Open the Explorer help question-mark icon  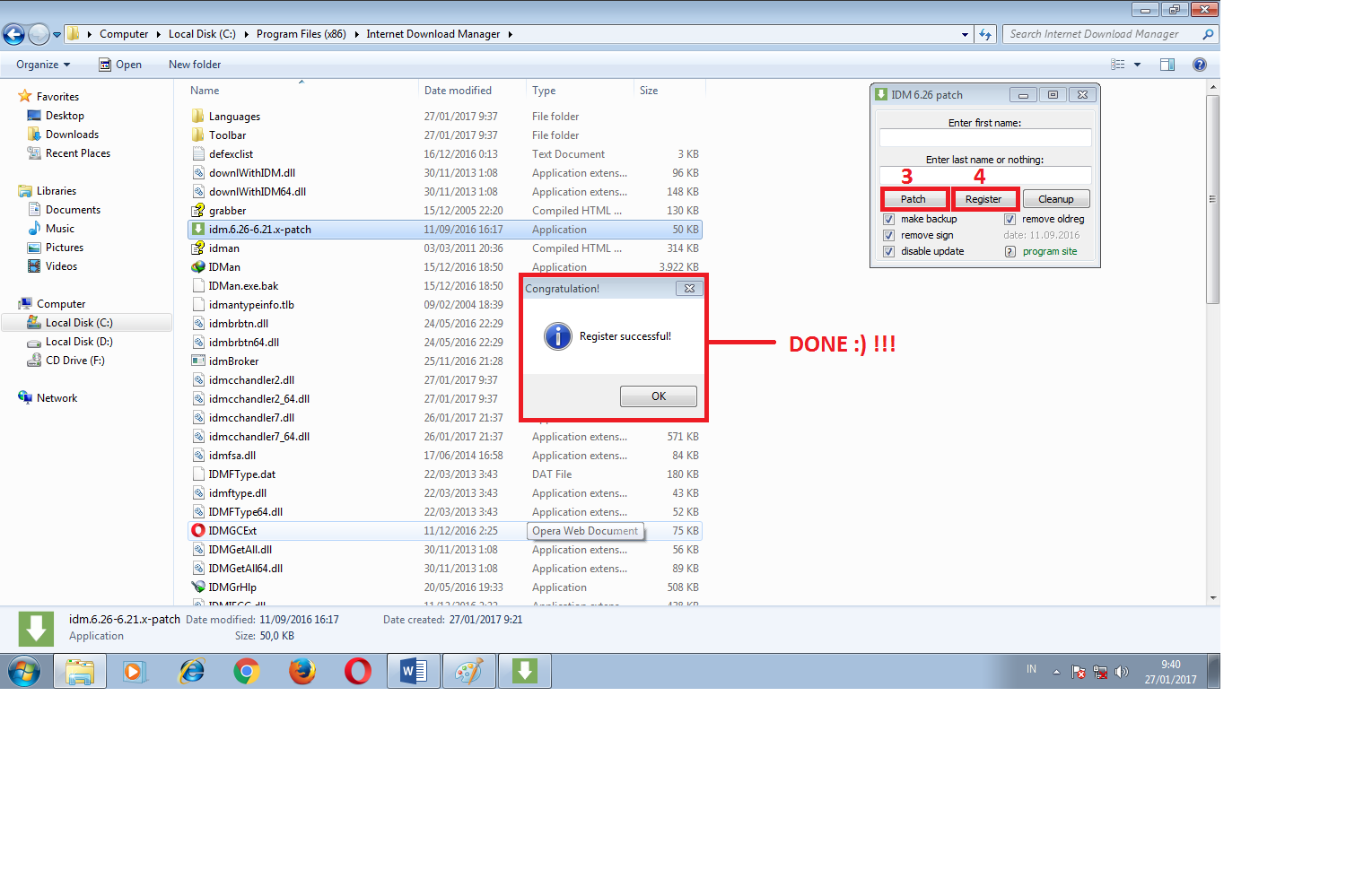pos(1200,65)
